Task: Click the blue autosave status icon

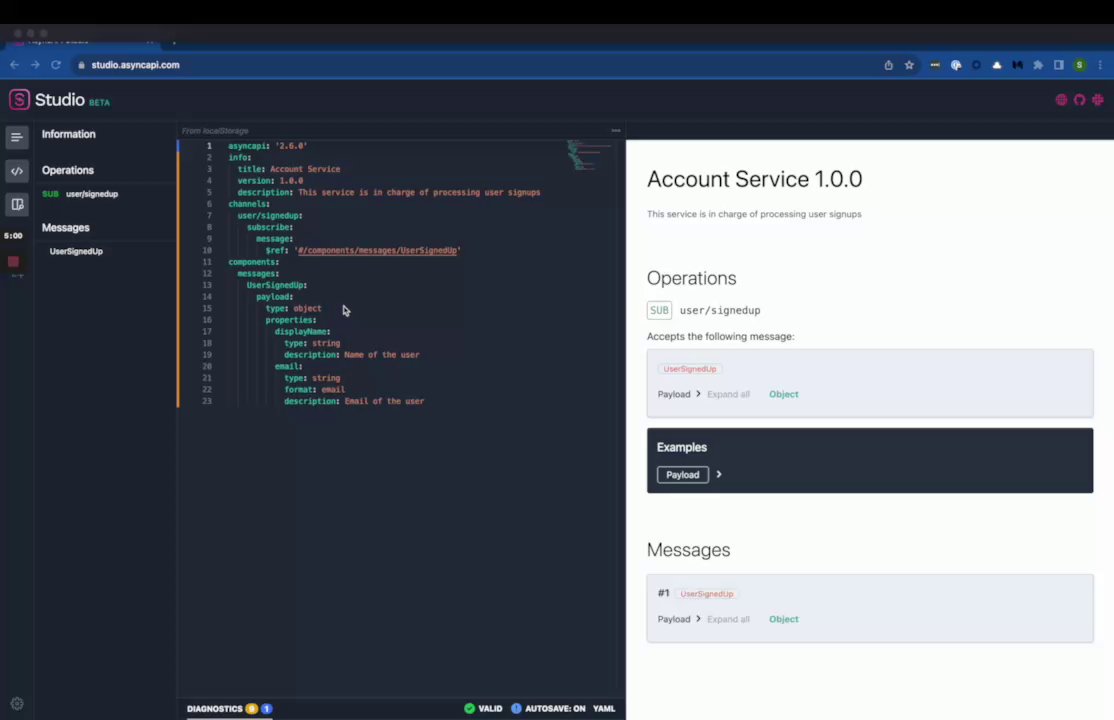Action: pos(516,709)
